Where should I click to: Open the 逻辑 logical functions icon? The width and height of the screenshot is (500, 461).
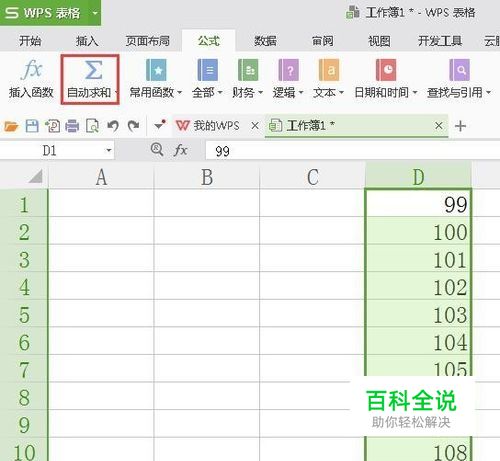[289, 70]
